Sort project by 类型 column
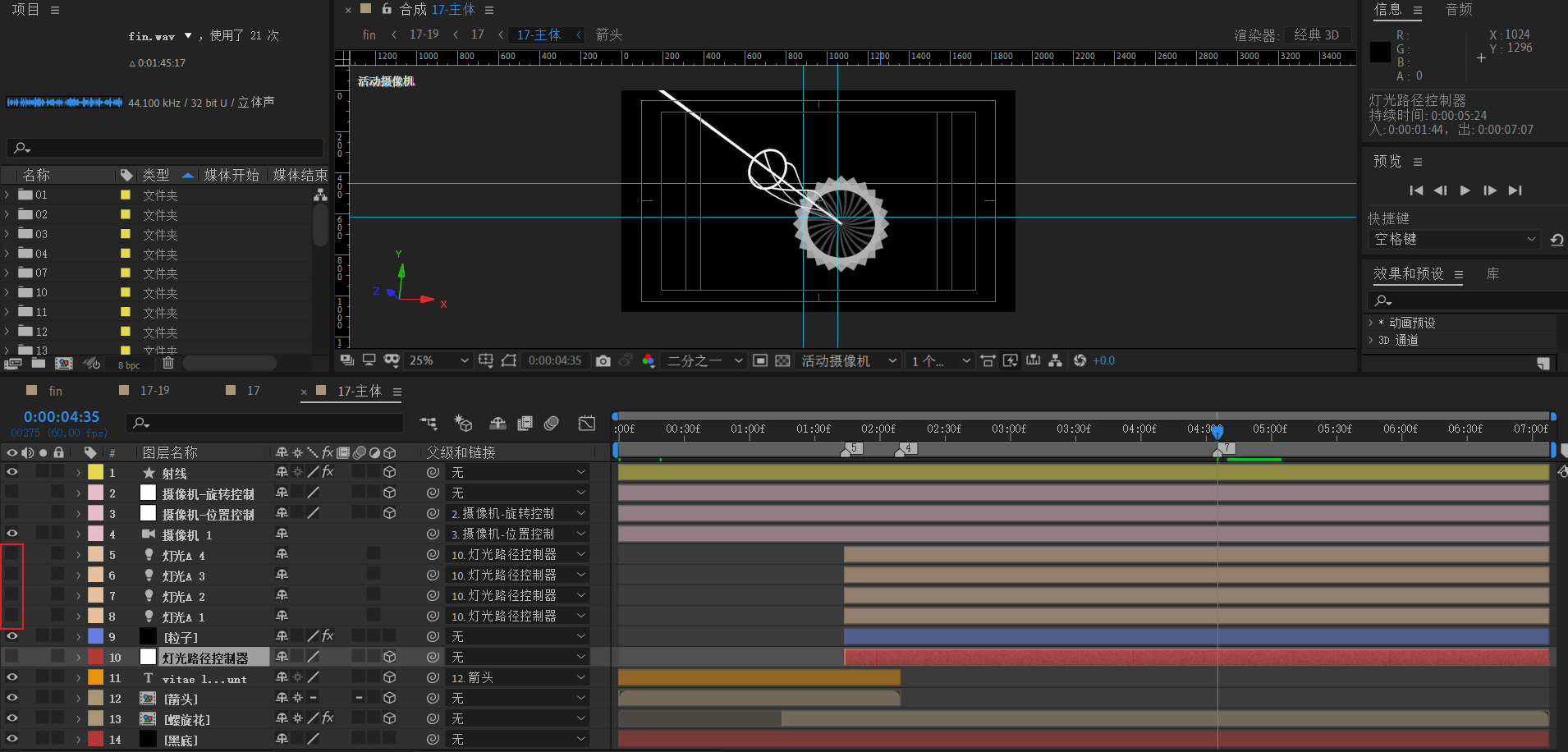Viewport: 1568px width, 752px height. click(156, 175)
